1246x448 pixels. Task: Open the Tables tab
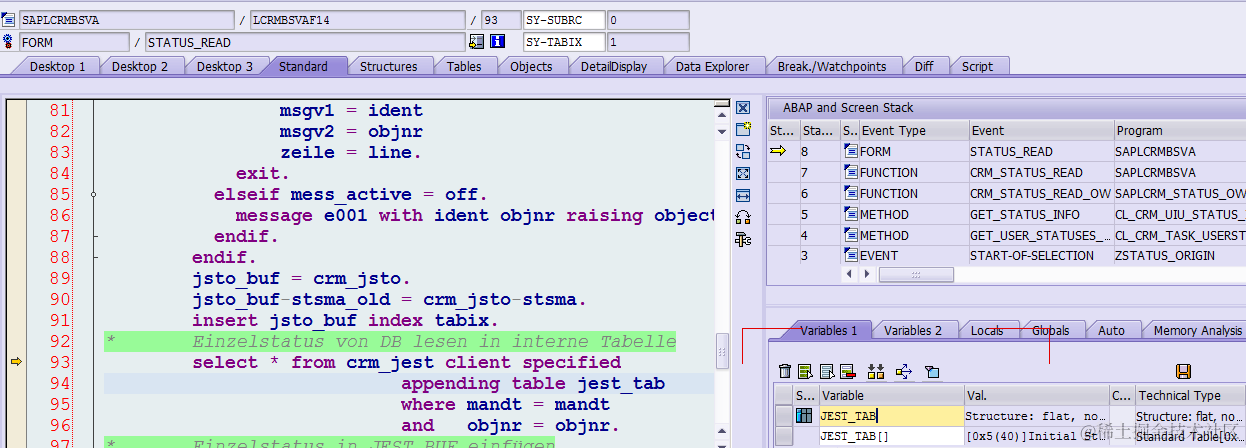click(464, 66)
